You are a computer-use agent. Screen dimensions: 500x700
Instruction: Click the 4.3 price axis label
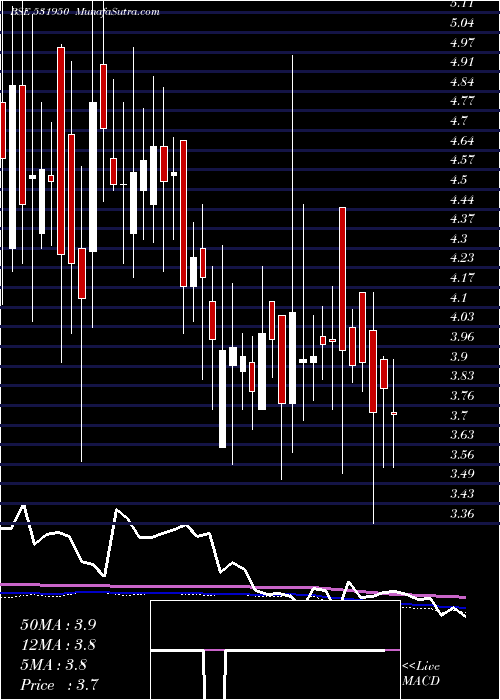[458, 238]
